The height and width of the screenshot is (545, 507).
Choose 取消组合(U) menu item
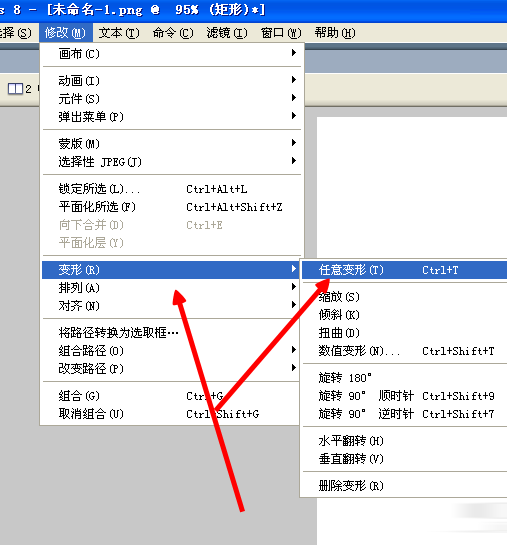tap(172, 414)
